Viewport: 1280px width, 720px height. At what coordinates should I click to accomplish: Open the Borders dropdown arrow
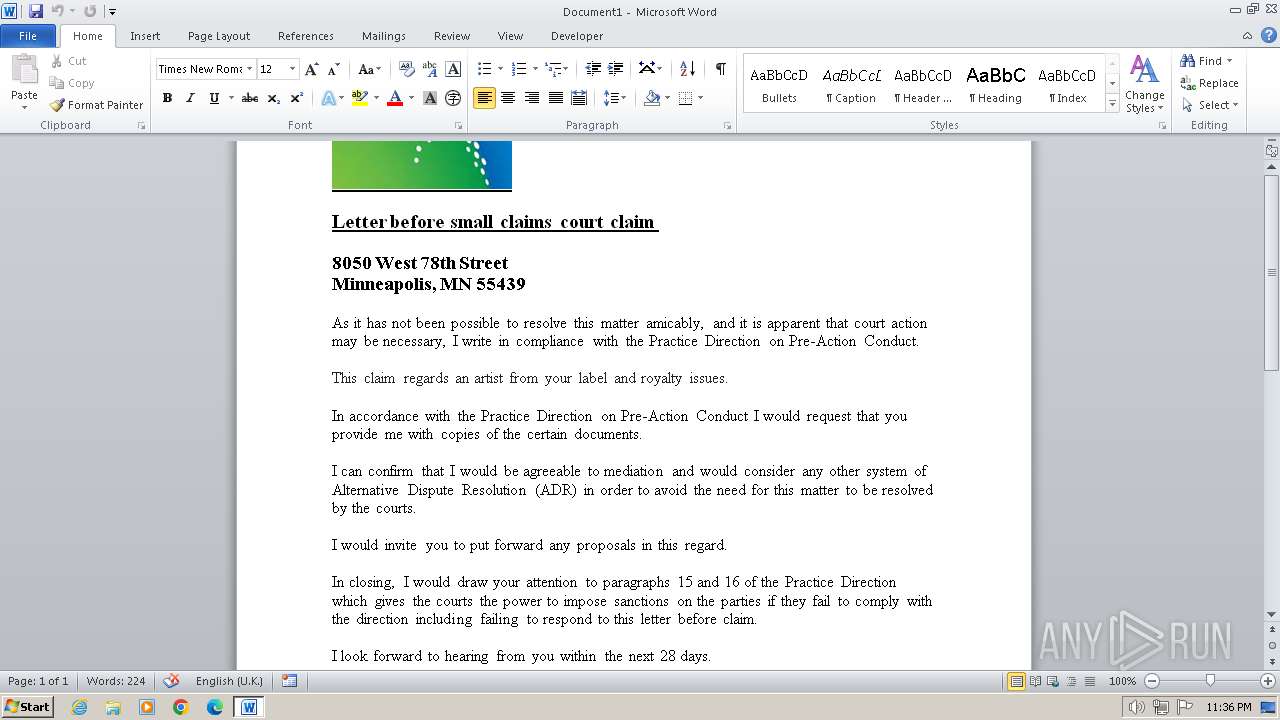(x=700, y=98)
